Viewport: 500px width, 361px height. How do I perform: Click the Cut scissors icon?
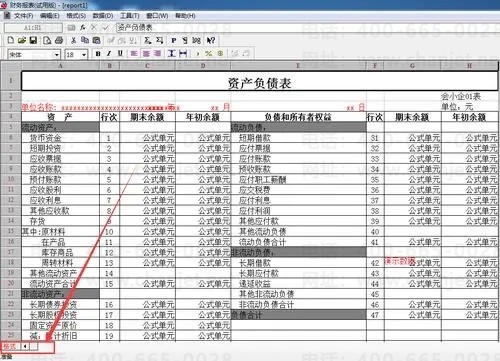(73, 40)
